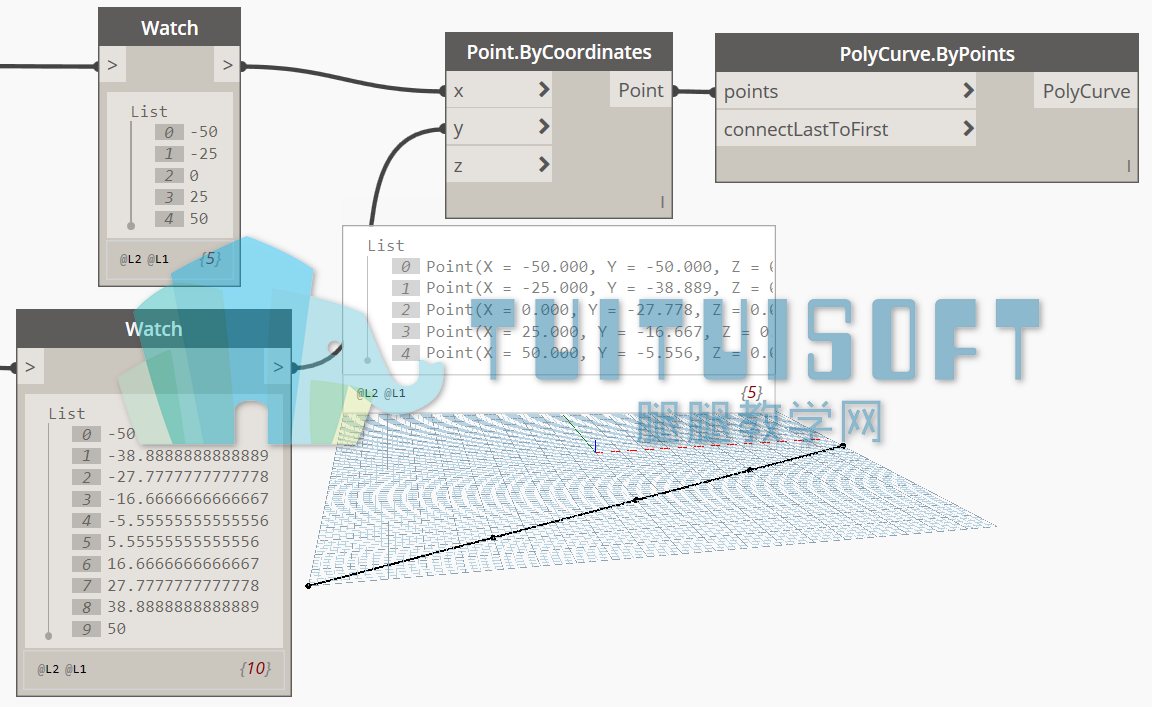The image size is (1152, 707).
Task: Click the z input port label
Action: [x=458, y=166]
